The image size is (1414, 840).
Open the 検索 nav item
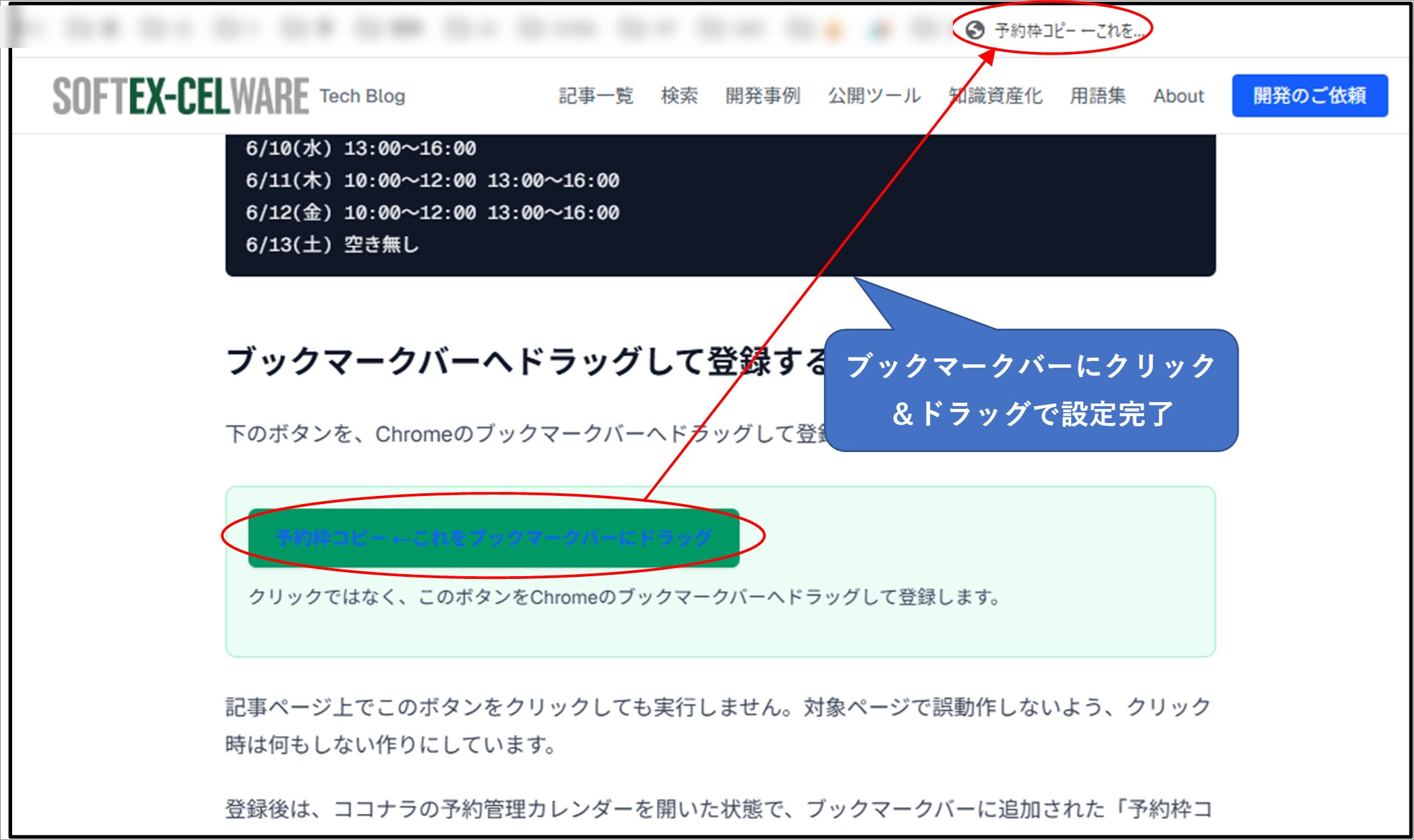pos(679,96)
